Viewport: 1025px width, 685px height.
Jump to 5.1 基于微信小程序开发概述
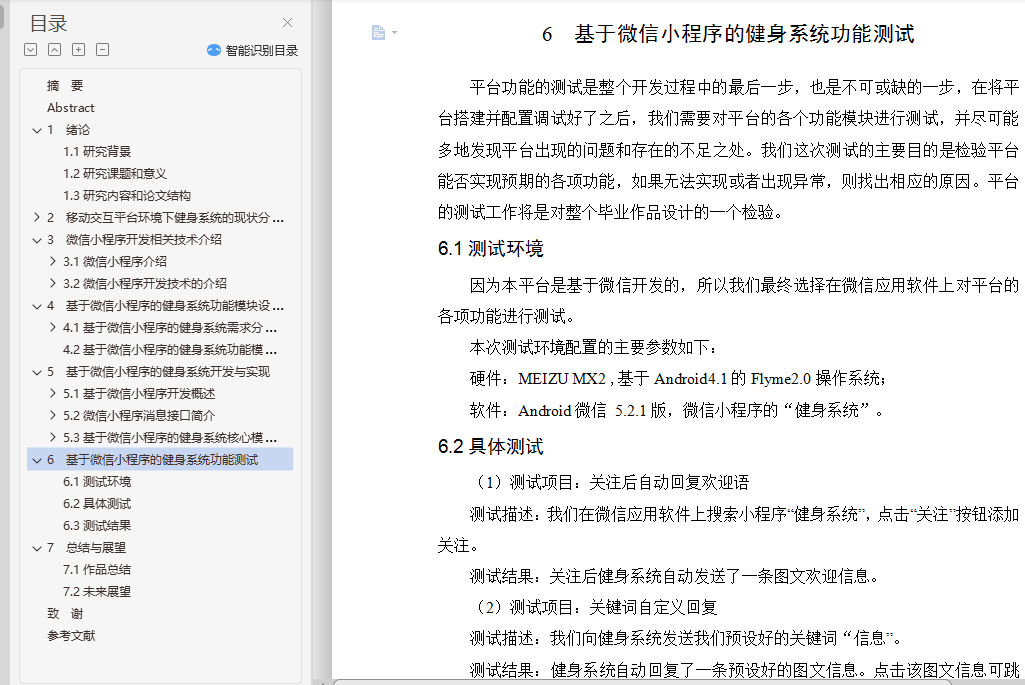coord(139,393)
